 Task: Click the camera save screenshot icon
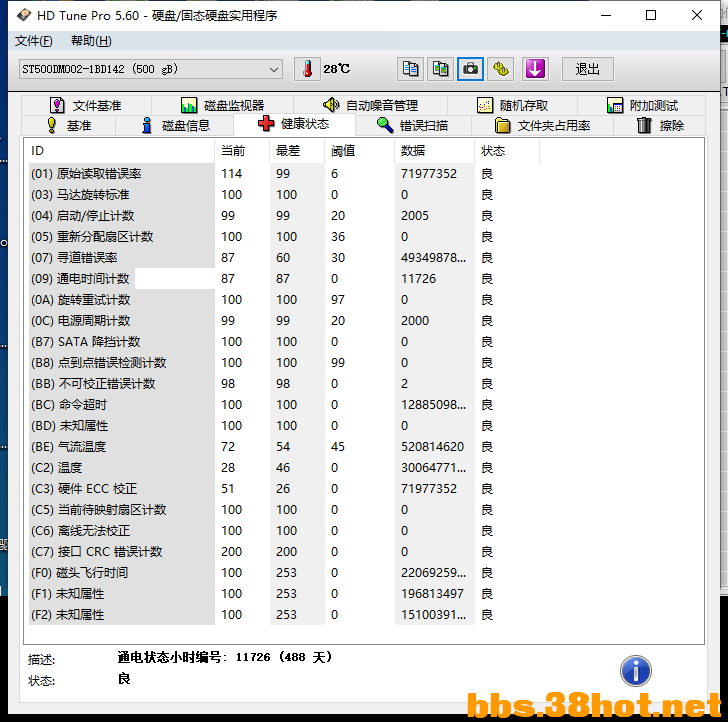point(470,69)
